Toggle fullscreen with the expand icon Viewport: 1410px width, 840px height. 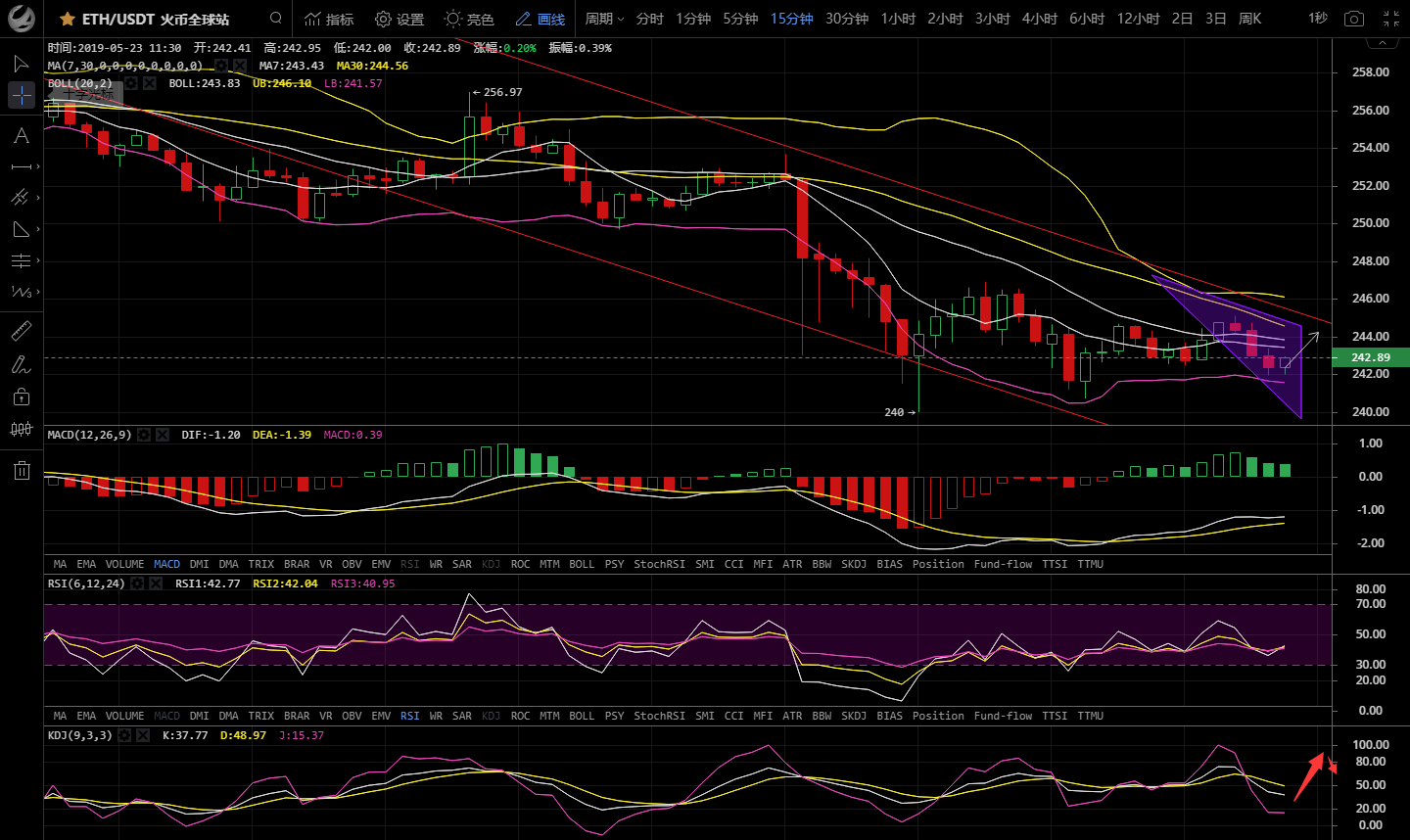[x=1391, y=20]
